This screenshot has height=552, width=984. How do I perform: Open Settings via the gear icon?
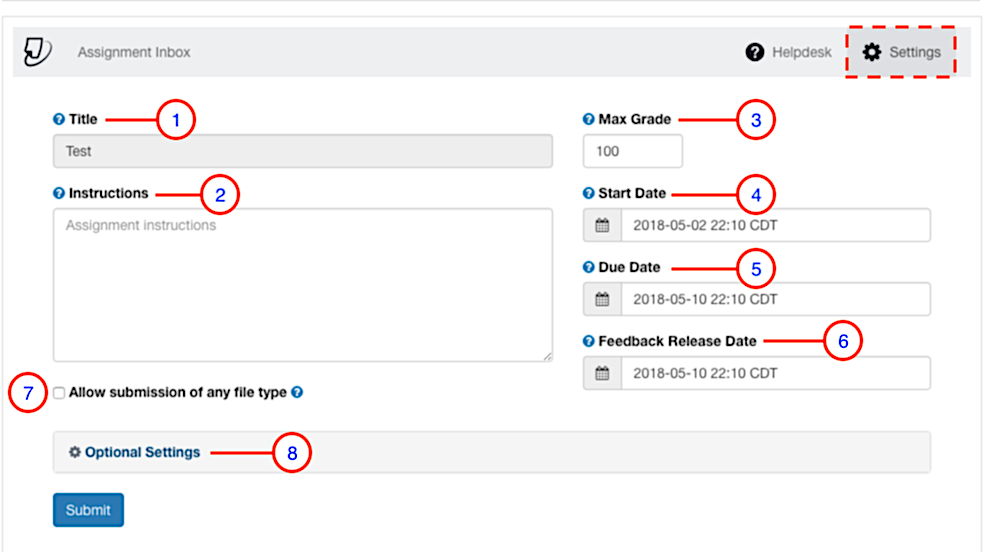click(x=872, y=52)
